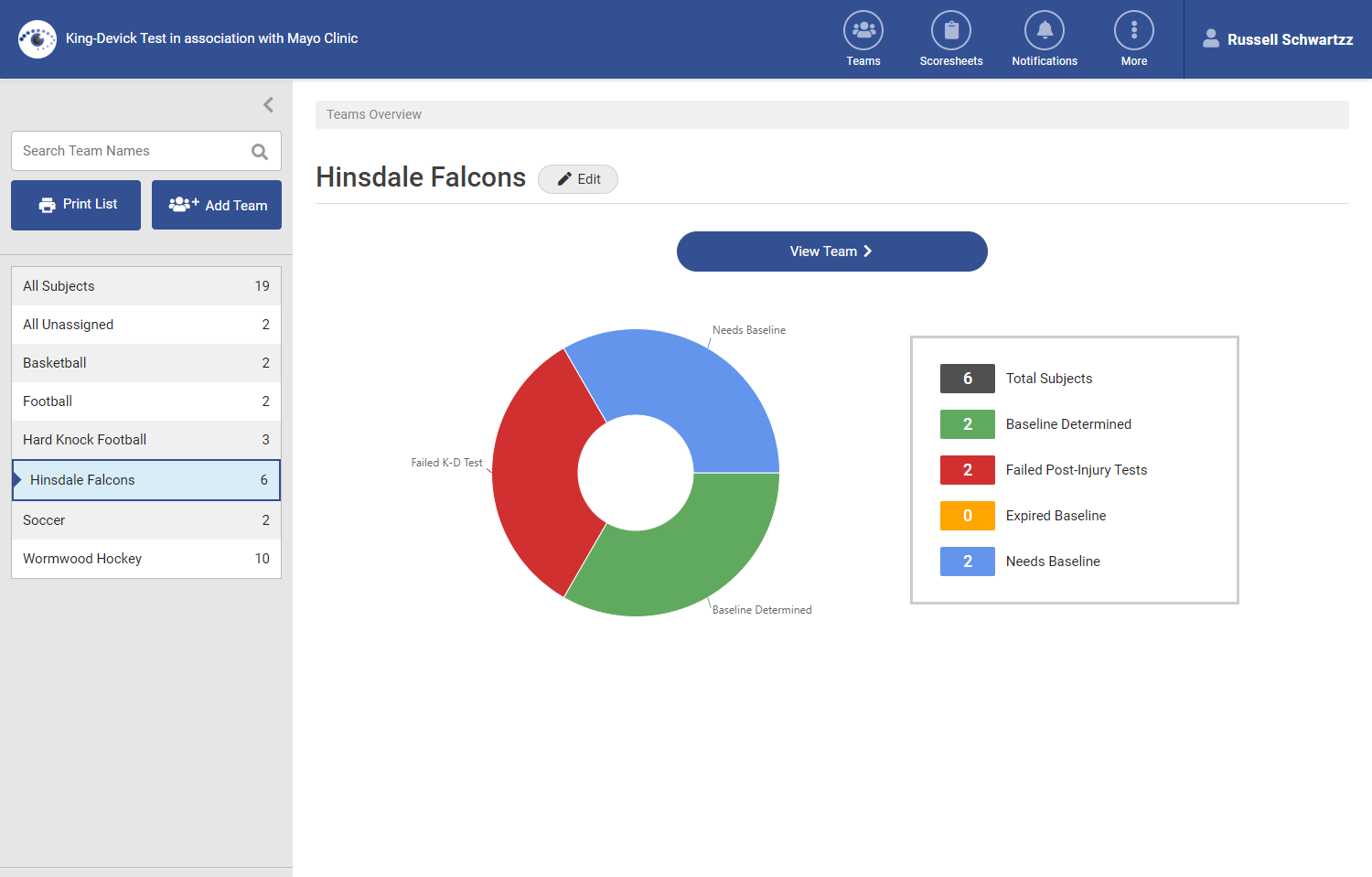Click the user profile icon for Russell Schwartzz
The width and height of the screenshot is (1372, 877).
tap(1211, 38)
